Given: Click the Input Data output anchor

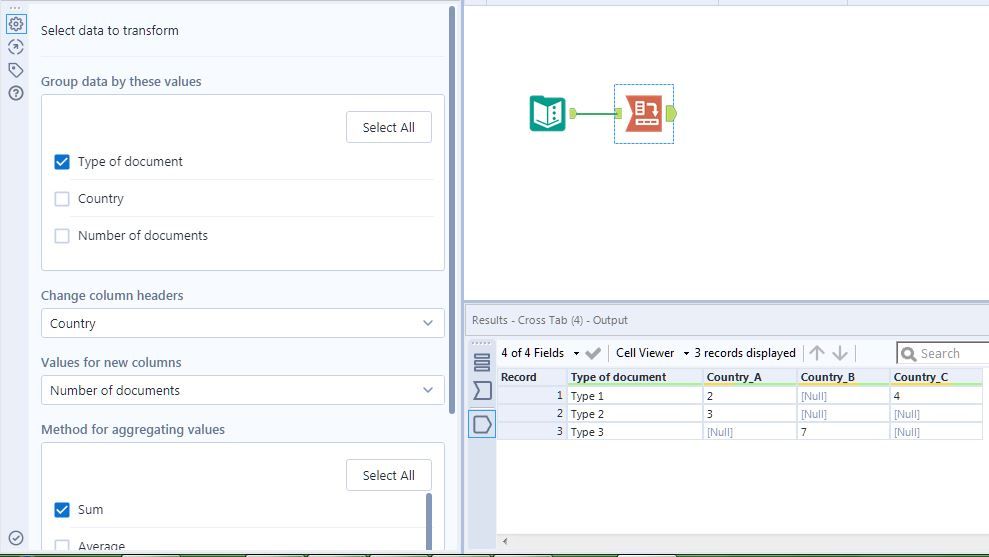Looking at the screenshot, I should point(573,114).
